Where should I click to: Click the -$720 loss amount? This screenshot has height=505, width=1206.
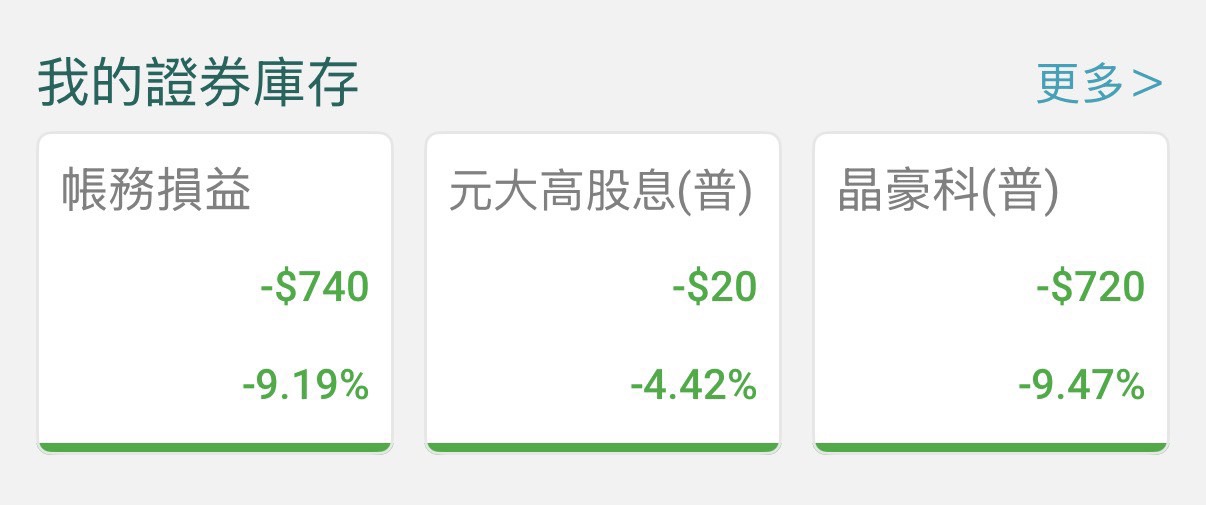click(1091, 288)
